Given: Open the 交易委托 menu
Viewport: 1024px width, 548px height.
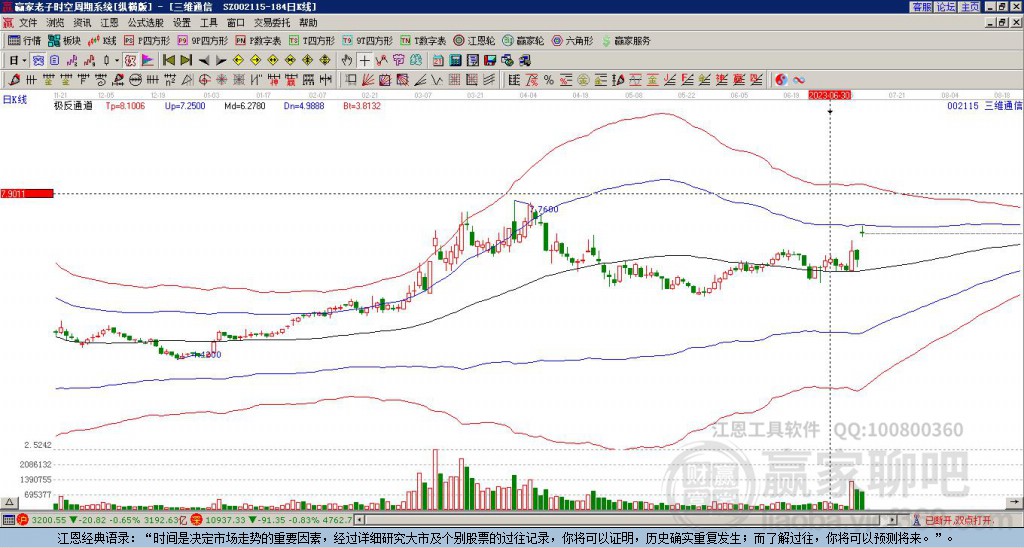Looking at the screenshot, I should tap(272, 23).
